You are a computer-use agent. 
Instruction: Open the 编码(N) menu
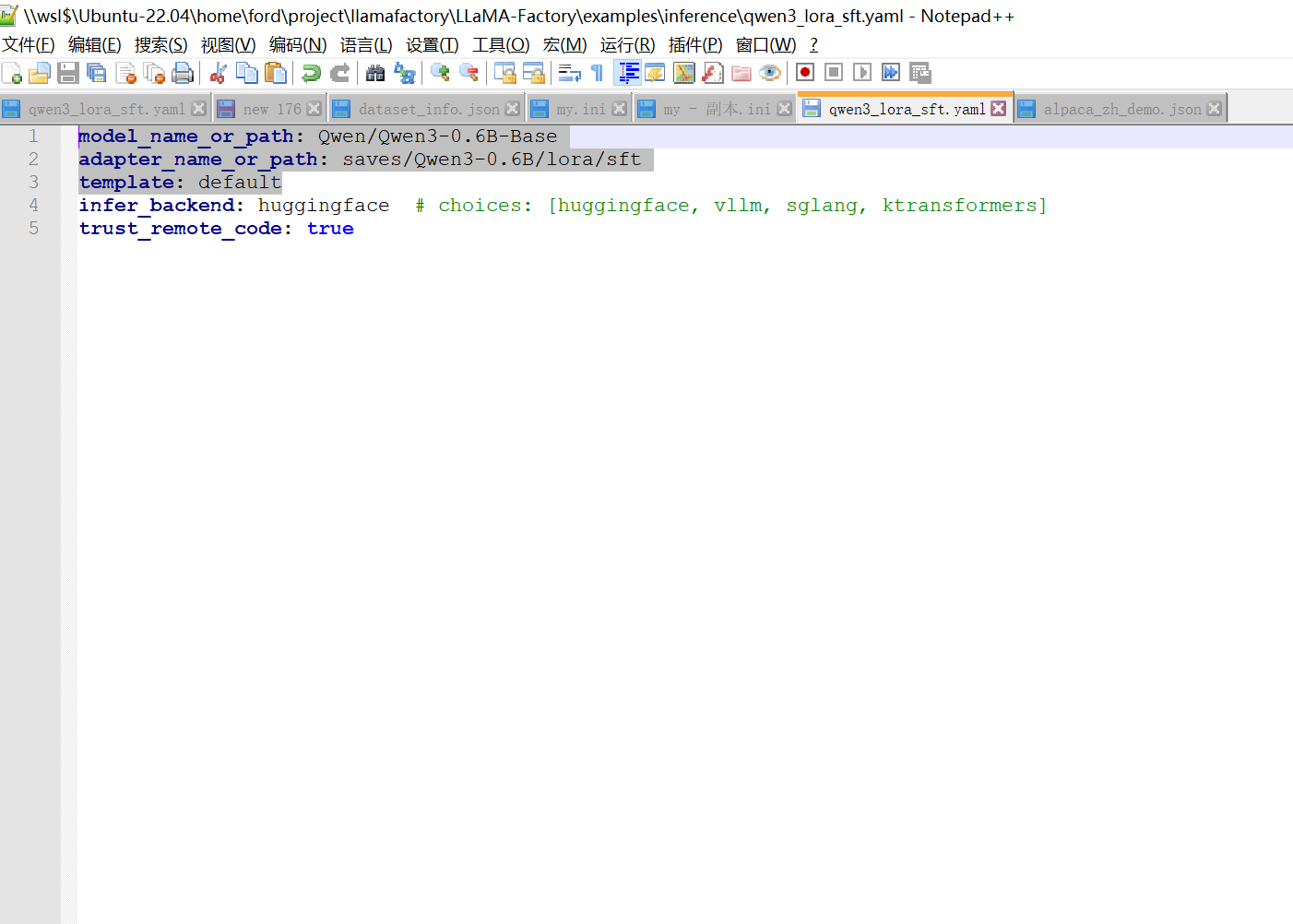tap(298, 45)
